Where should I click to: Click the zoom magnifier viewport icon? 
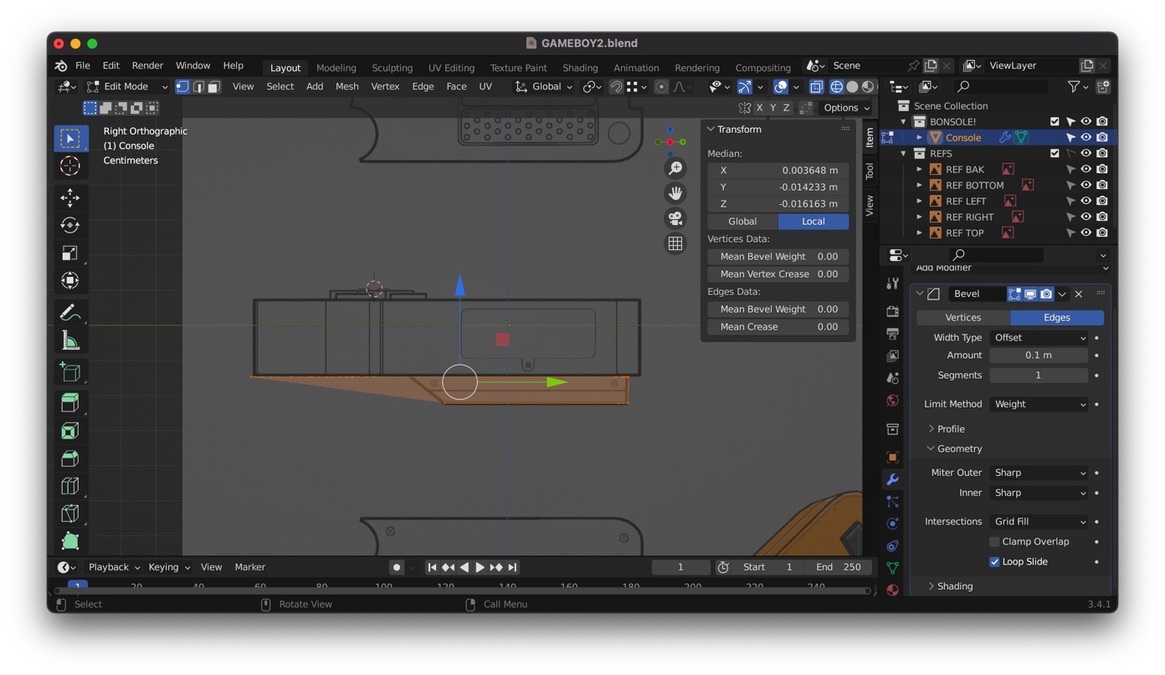tap(675, 168)
